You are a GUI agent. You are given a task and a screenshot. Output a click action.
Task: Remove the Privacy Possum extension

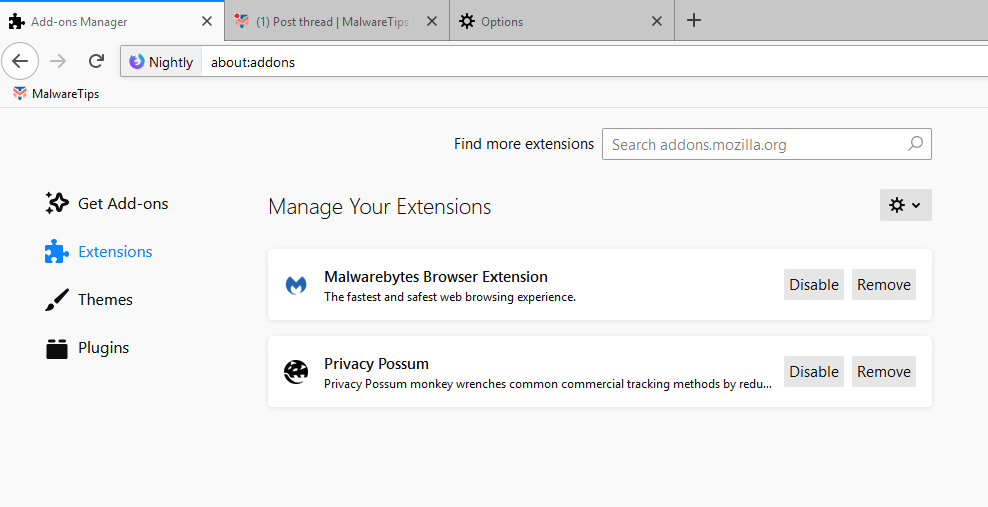(883, 372)
